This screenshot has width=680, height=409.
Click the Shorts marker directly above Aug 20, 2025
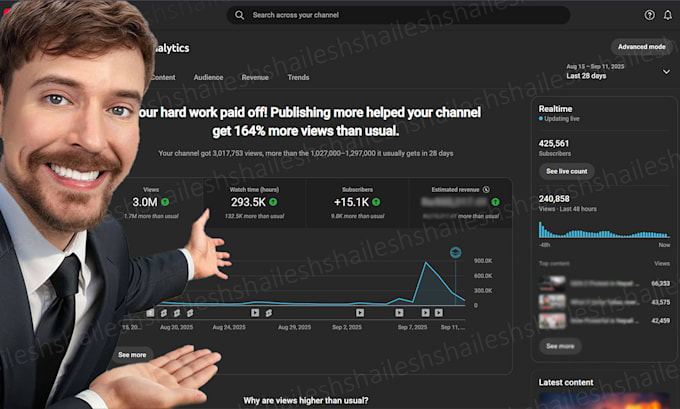pos(177,313)
